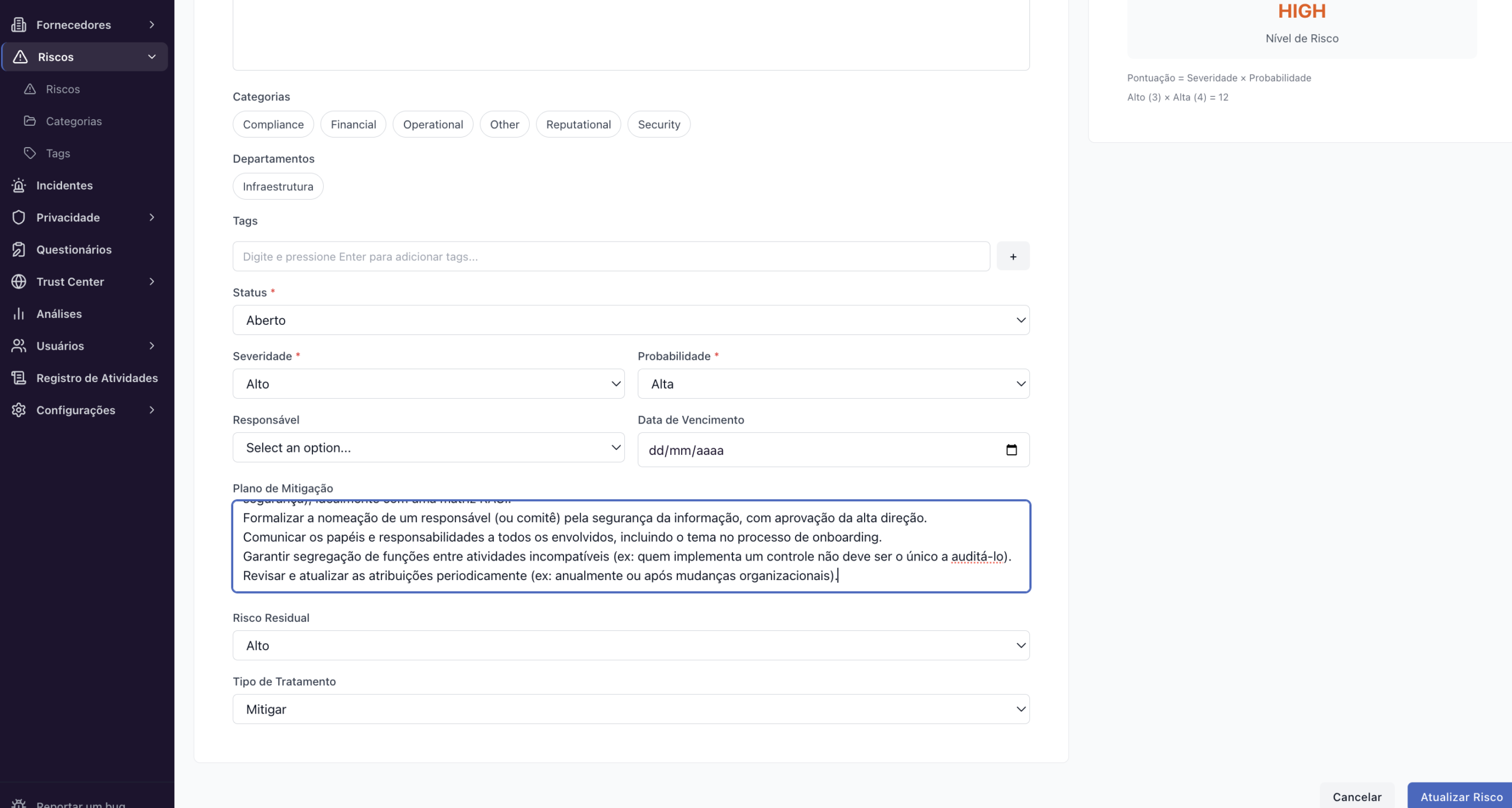Click the Fornecedores building icon
The width and height of the screenshot is (1512, 808).
(x=19, y=25)
